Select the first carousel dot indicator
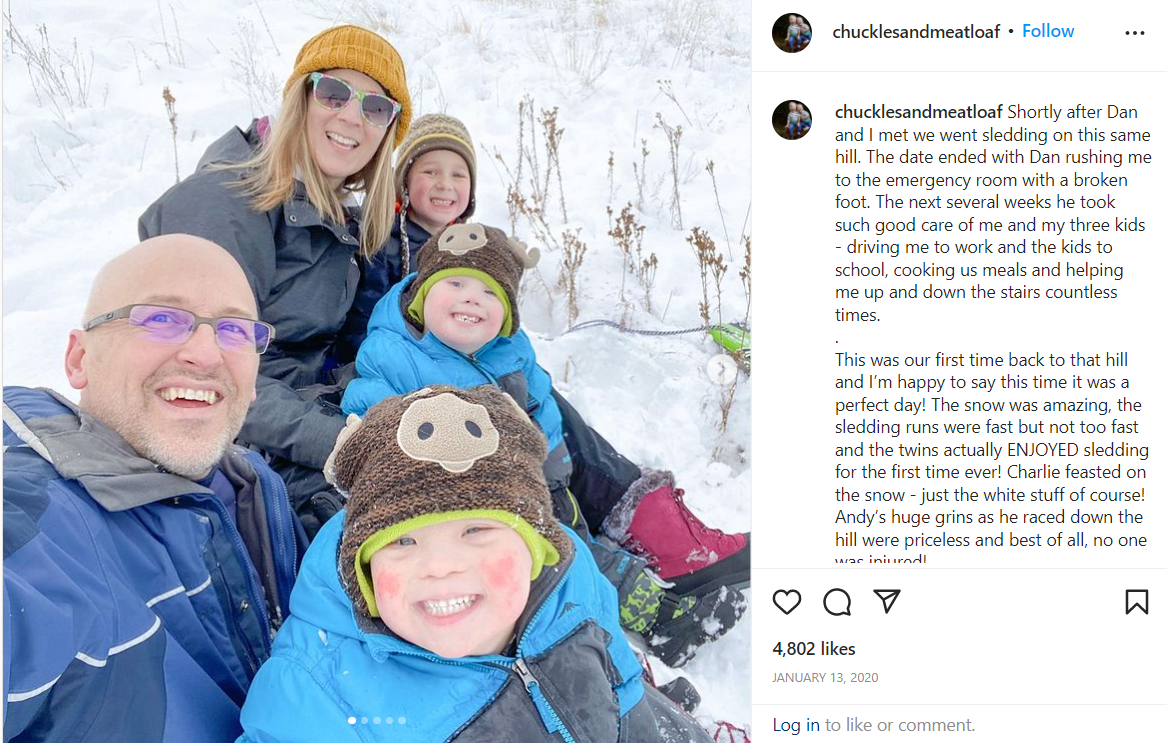Screen dimensions: 1167x743 click(x=352, y=720)
